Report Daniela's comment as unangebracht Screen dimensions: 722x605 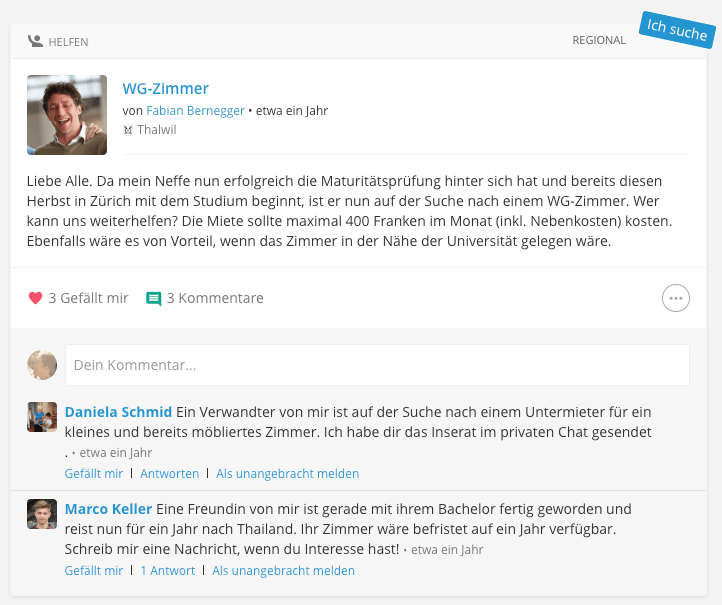(x=287, y=473)
